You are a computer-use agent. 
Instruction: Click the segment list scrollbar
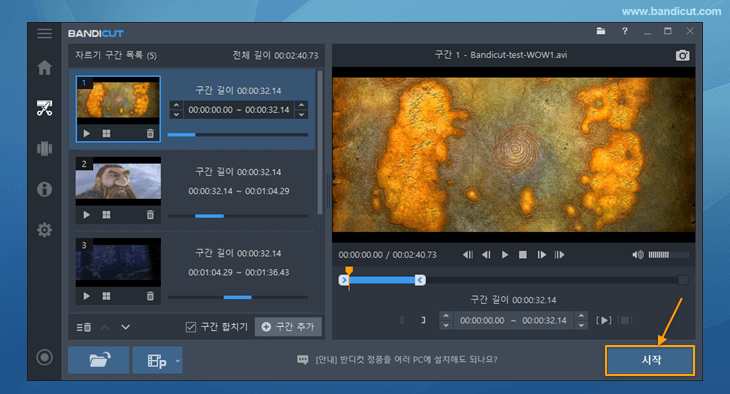point(320,142)
